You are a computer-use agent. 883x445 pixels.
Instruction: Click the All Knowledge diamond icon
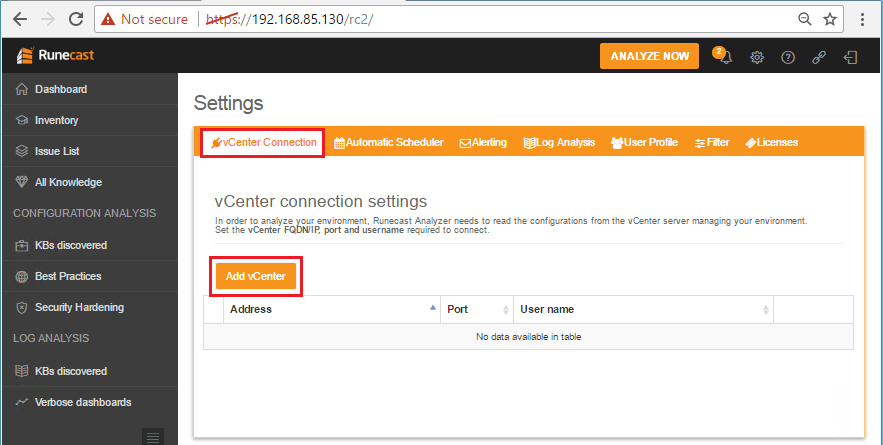tap(21, 182)
